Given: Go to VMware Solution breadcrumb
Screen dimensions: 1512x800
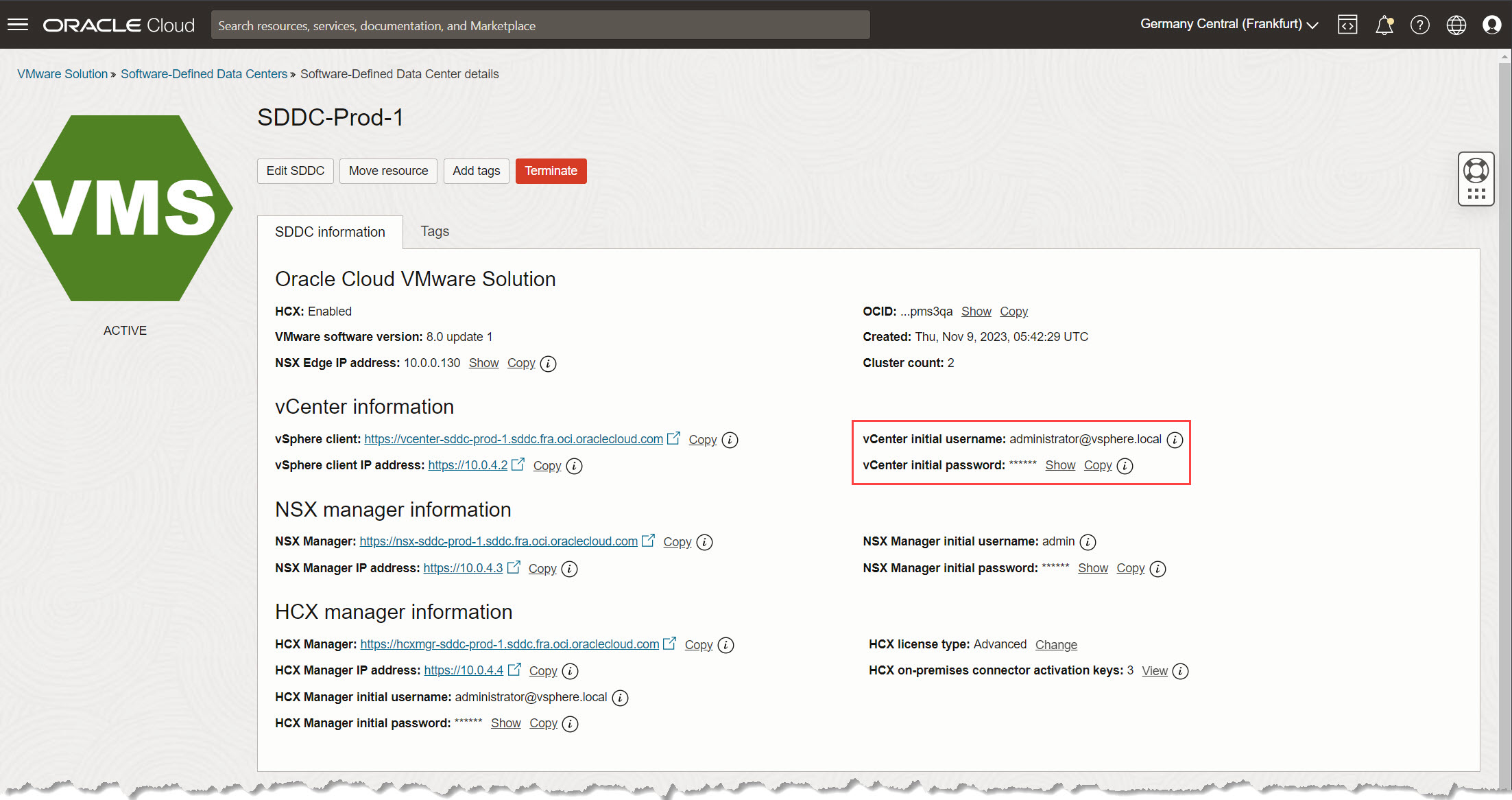Looking at the screenshot, I should tap(62, 74).
